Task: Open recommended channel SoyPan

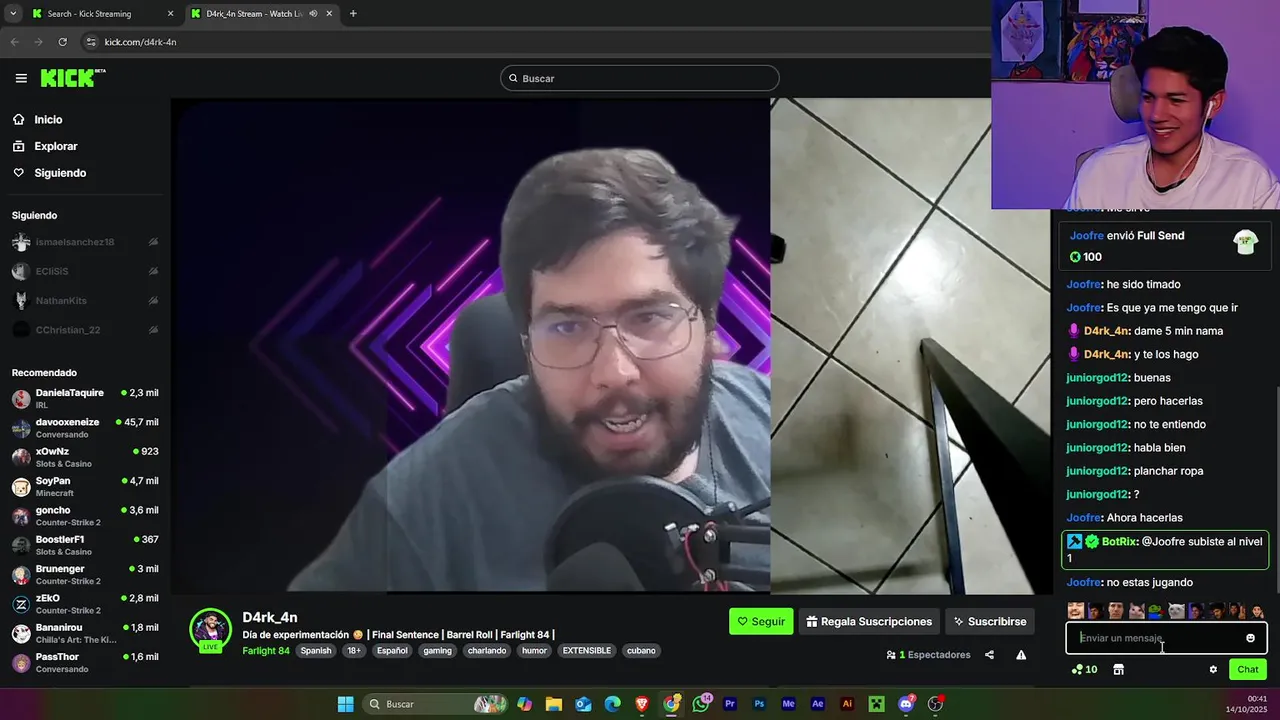Action: coord(85,487)
